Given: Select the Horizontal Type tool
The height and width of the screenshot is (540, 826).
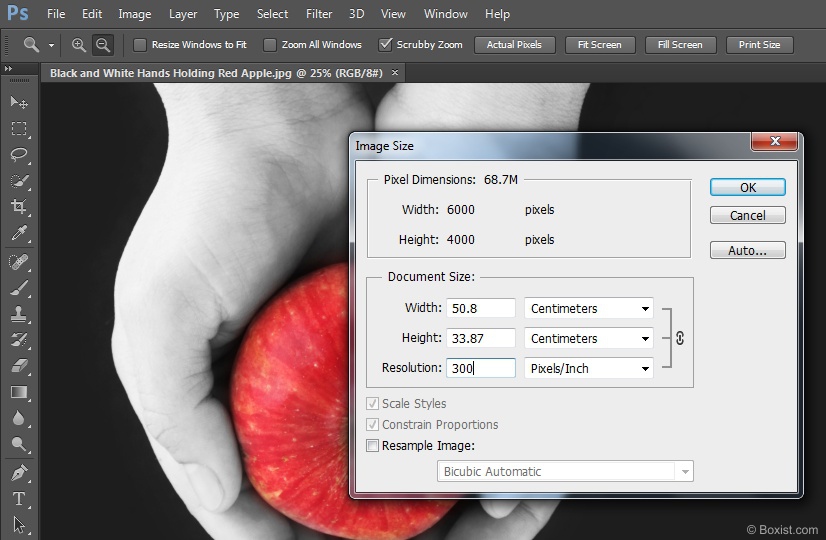Looking at the screenshot, I should point(19,499).
